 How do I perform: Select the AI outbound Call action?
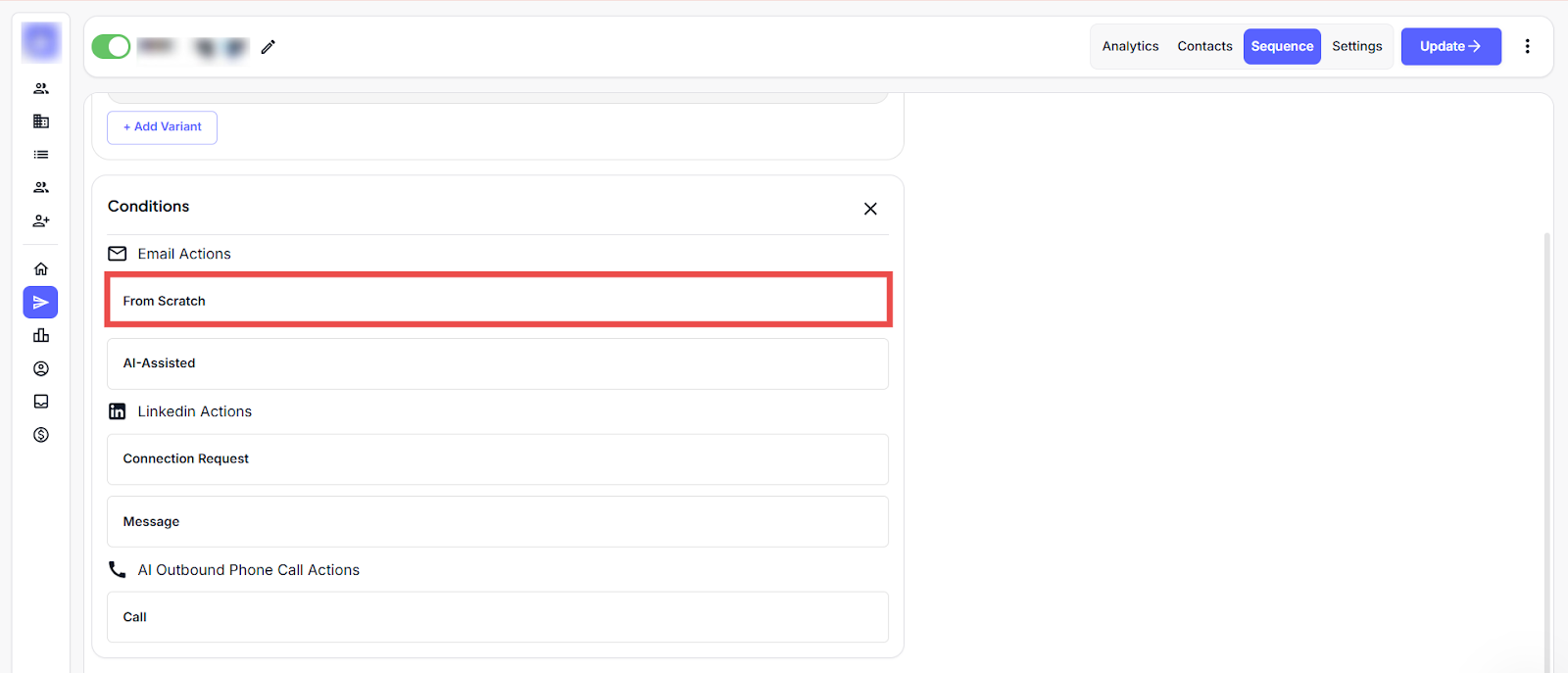click(497, 617)
